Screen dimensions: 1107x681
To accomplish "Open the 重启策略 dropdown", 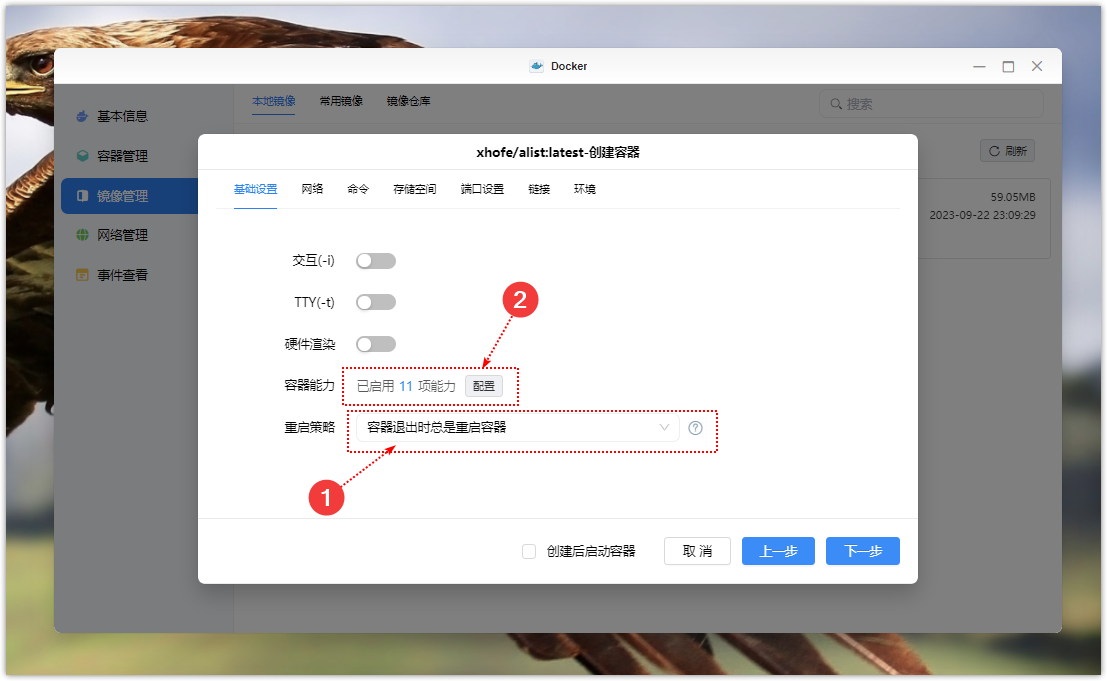I will pyautogui.click(x=517, y=428).
